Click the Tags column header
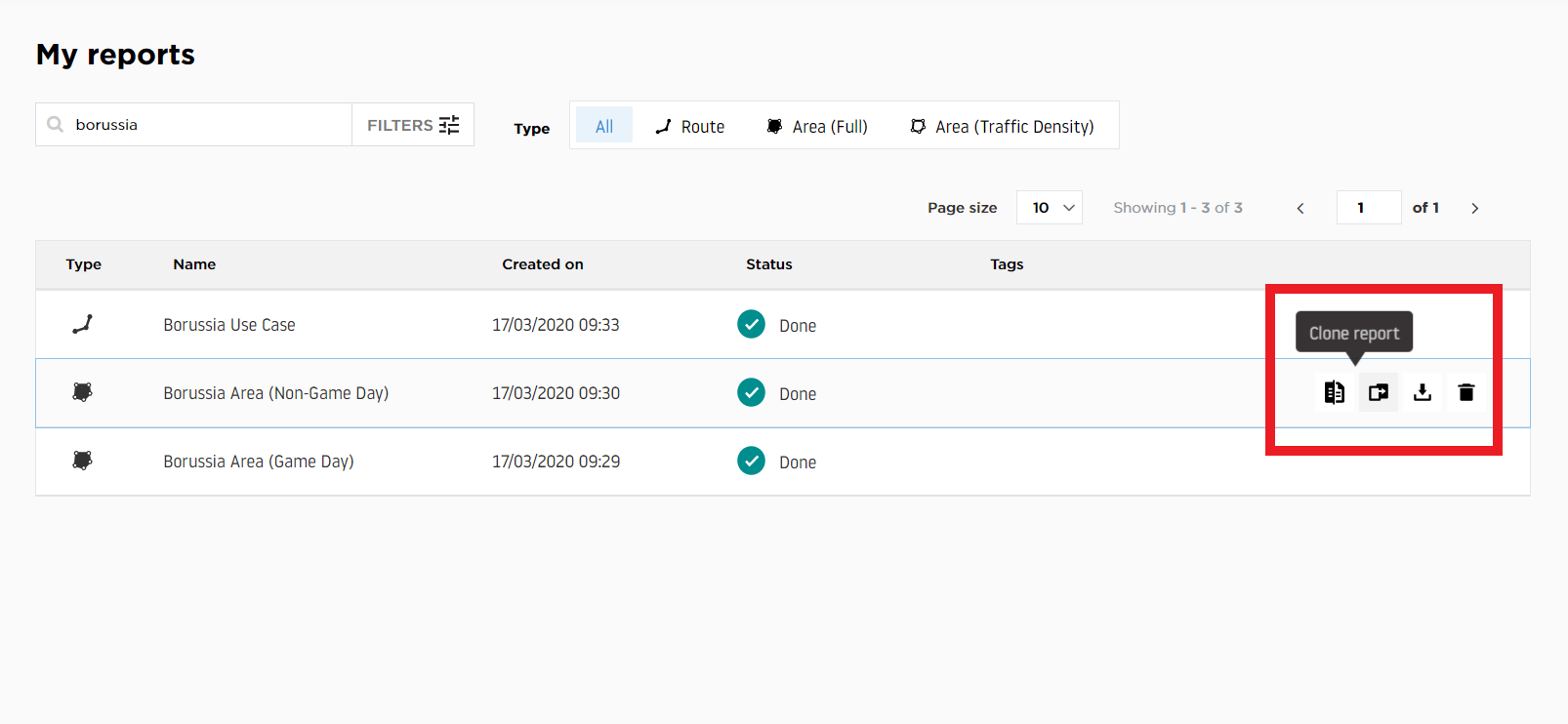 pos(1007,264)
